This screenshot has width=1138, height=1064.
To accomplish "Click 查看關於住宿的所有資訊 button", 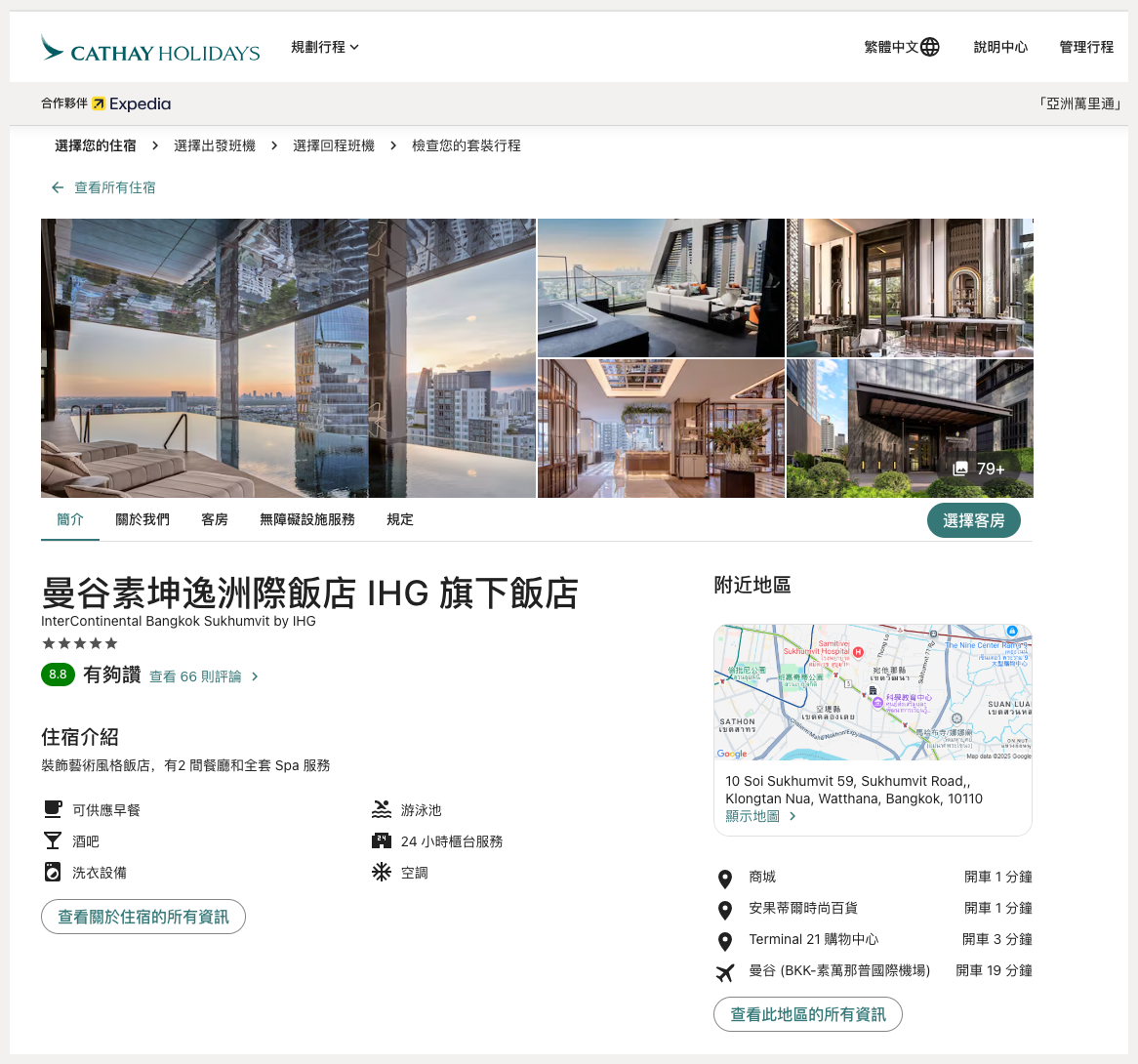I will pos(142,917).
